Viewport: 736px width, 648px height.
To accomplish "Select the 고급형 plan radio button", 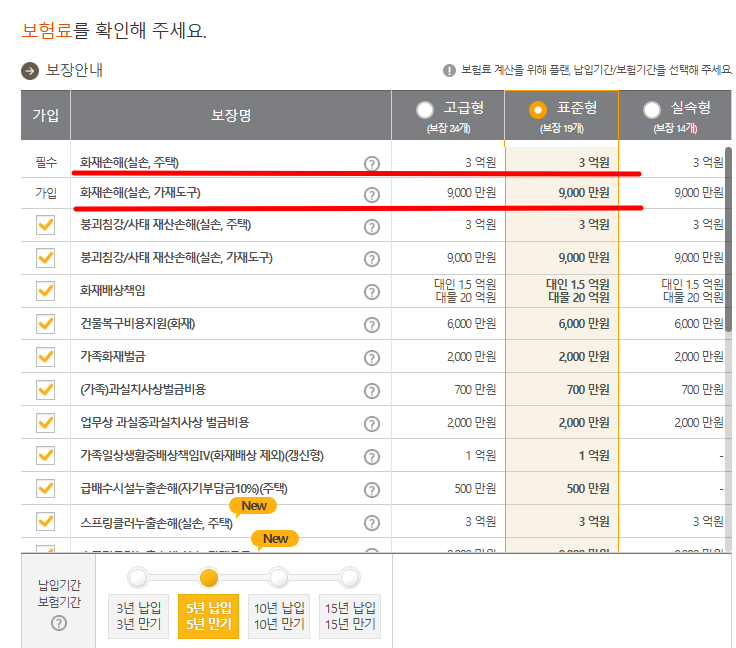I will click(x=425, y=110).
